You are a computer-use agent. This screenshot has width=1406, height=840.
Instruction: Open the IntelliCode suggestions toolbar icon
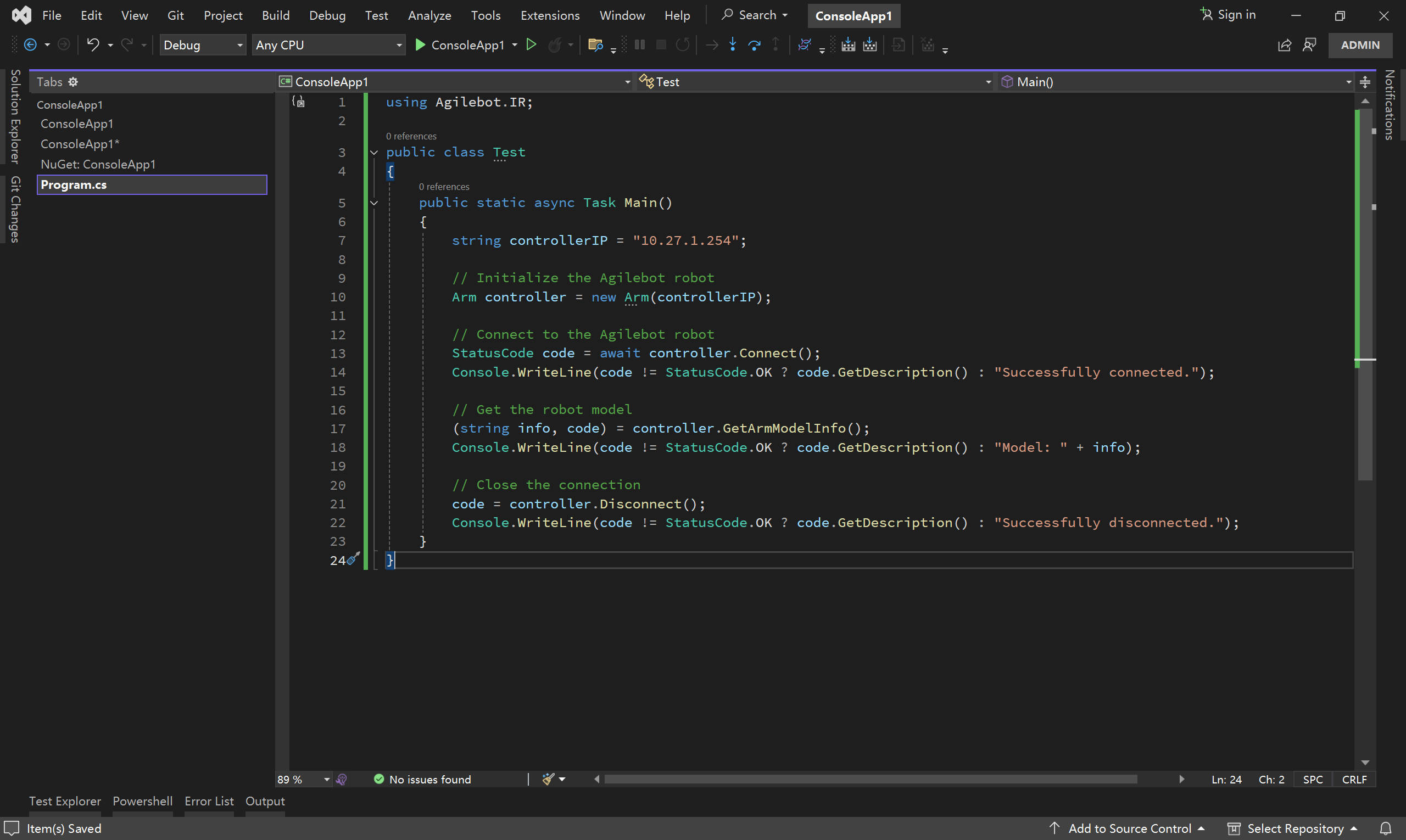805,44
